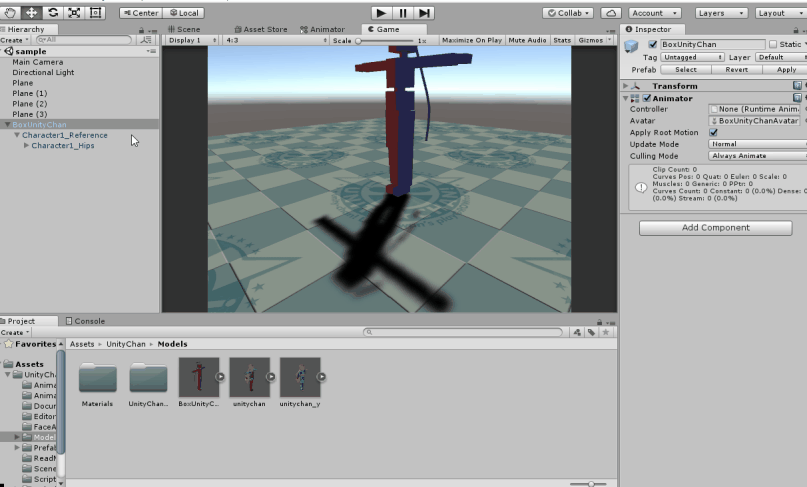Open the sample scene options menu
807x487 pixels.
coord(151,51)
